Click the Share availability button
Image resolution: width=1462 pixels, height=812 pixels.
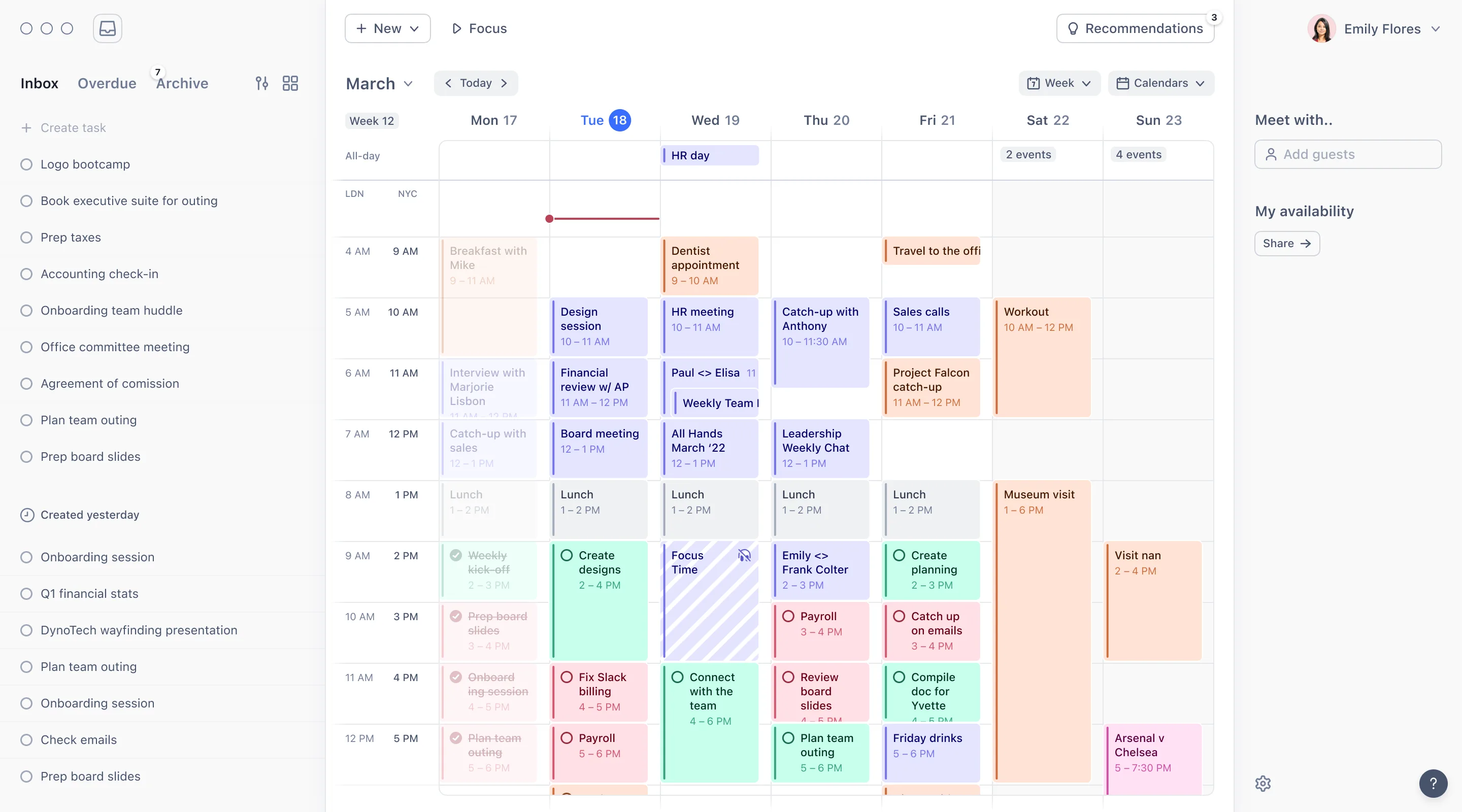click(x=1287, y=244)
